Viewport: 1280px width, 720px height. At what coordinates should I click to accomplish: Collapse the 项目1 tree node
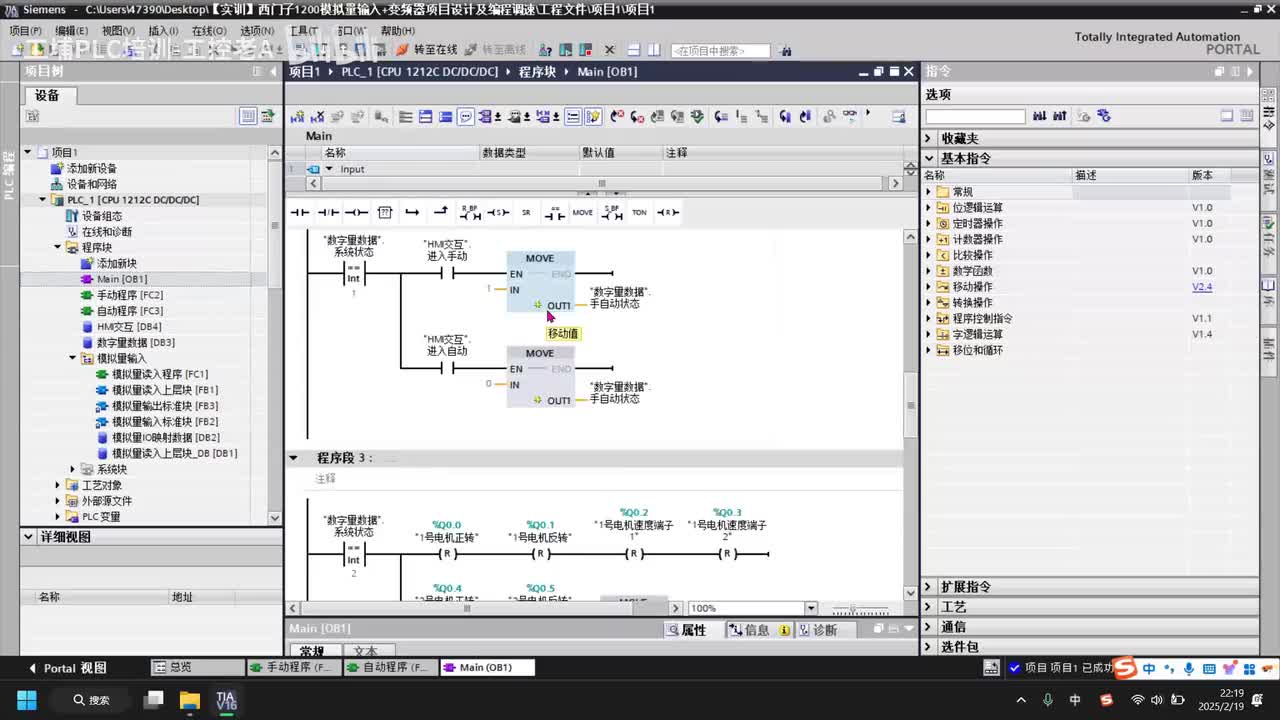28,152
